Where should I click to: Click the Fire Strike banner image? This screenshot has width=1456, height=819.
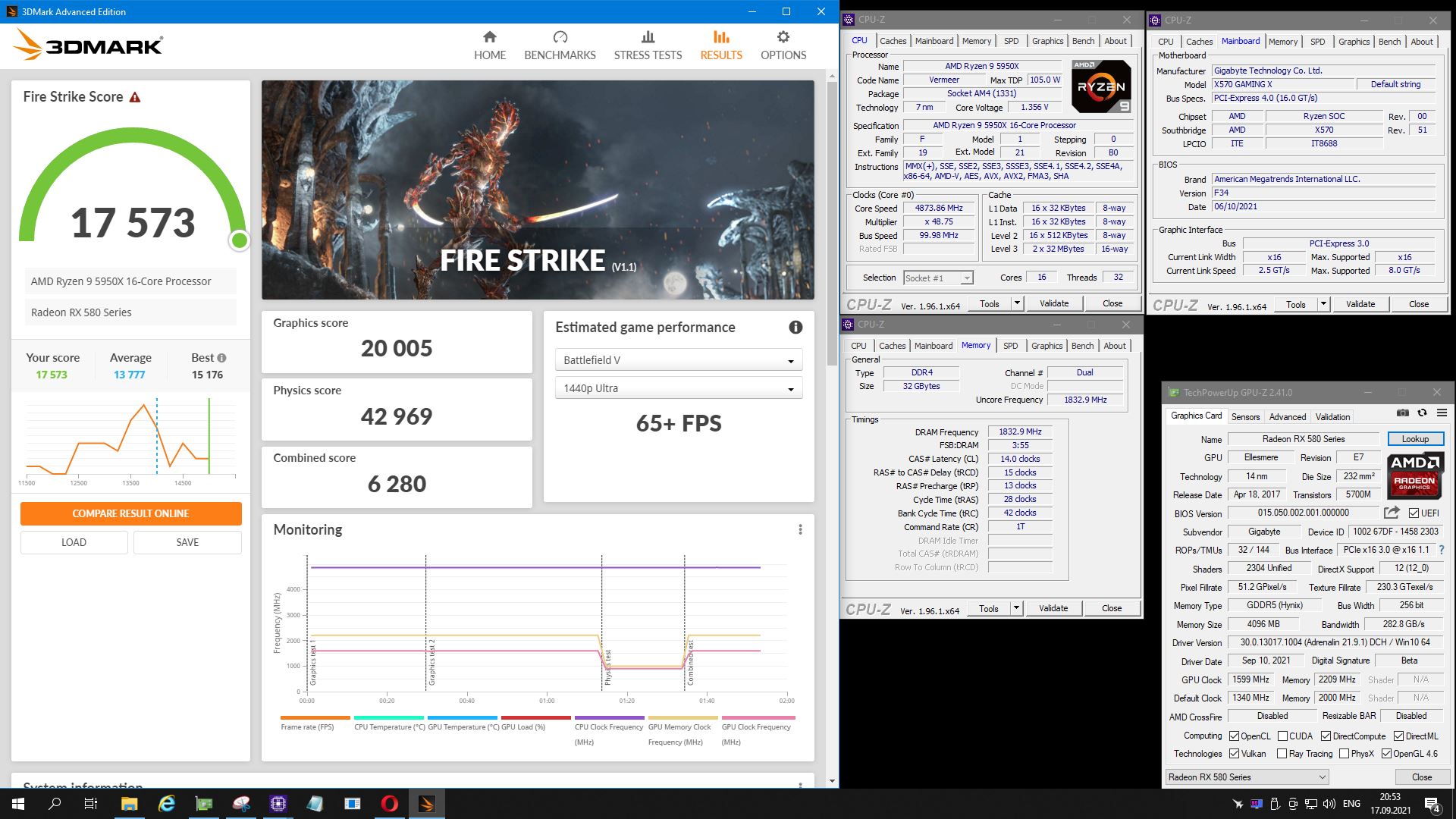538,190
